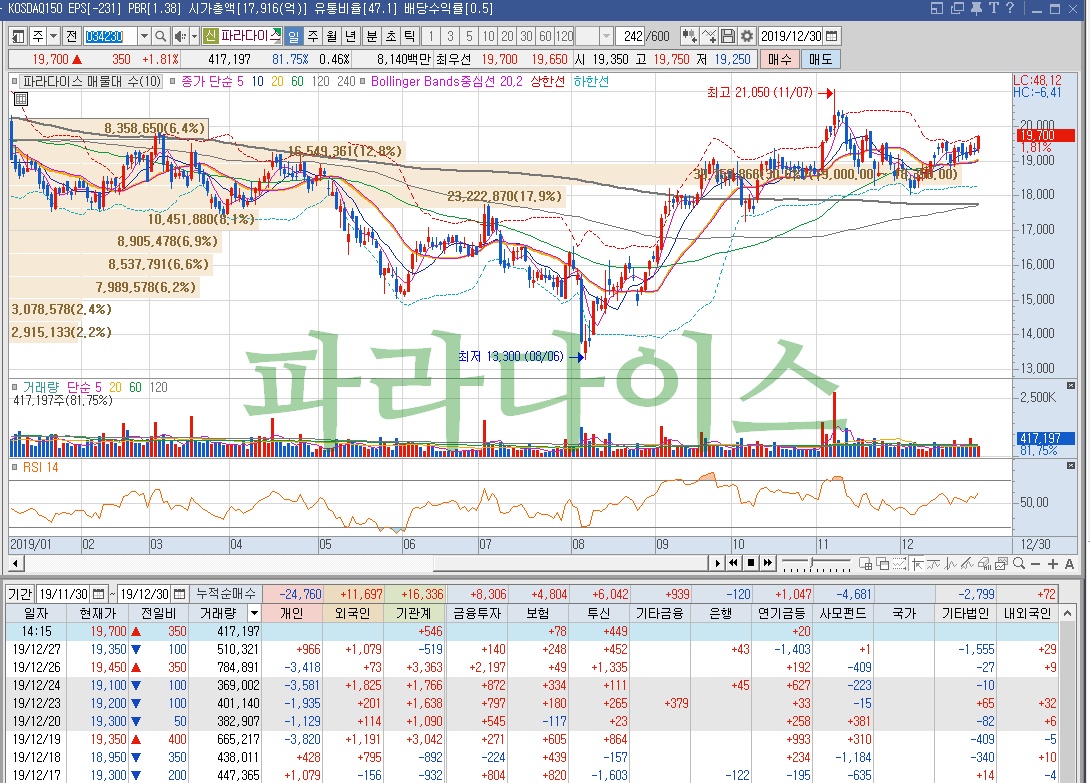Open the data grid icon on chart

pyautogui.click(x=21, y=99)
